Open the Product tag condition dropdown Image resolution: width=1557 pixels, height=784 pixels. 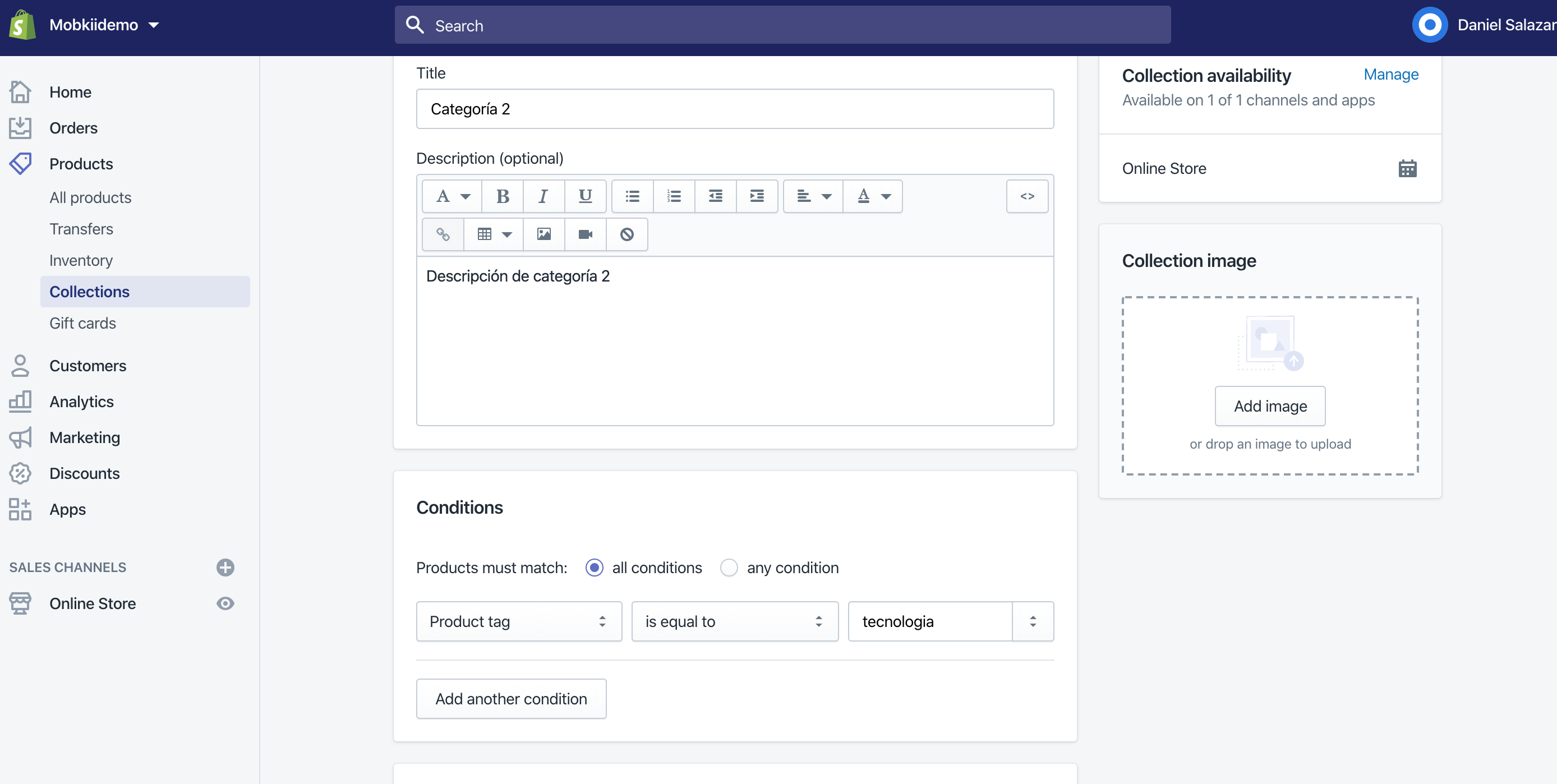[519, 621]
